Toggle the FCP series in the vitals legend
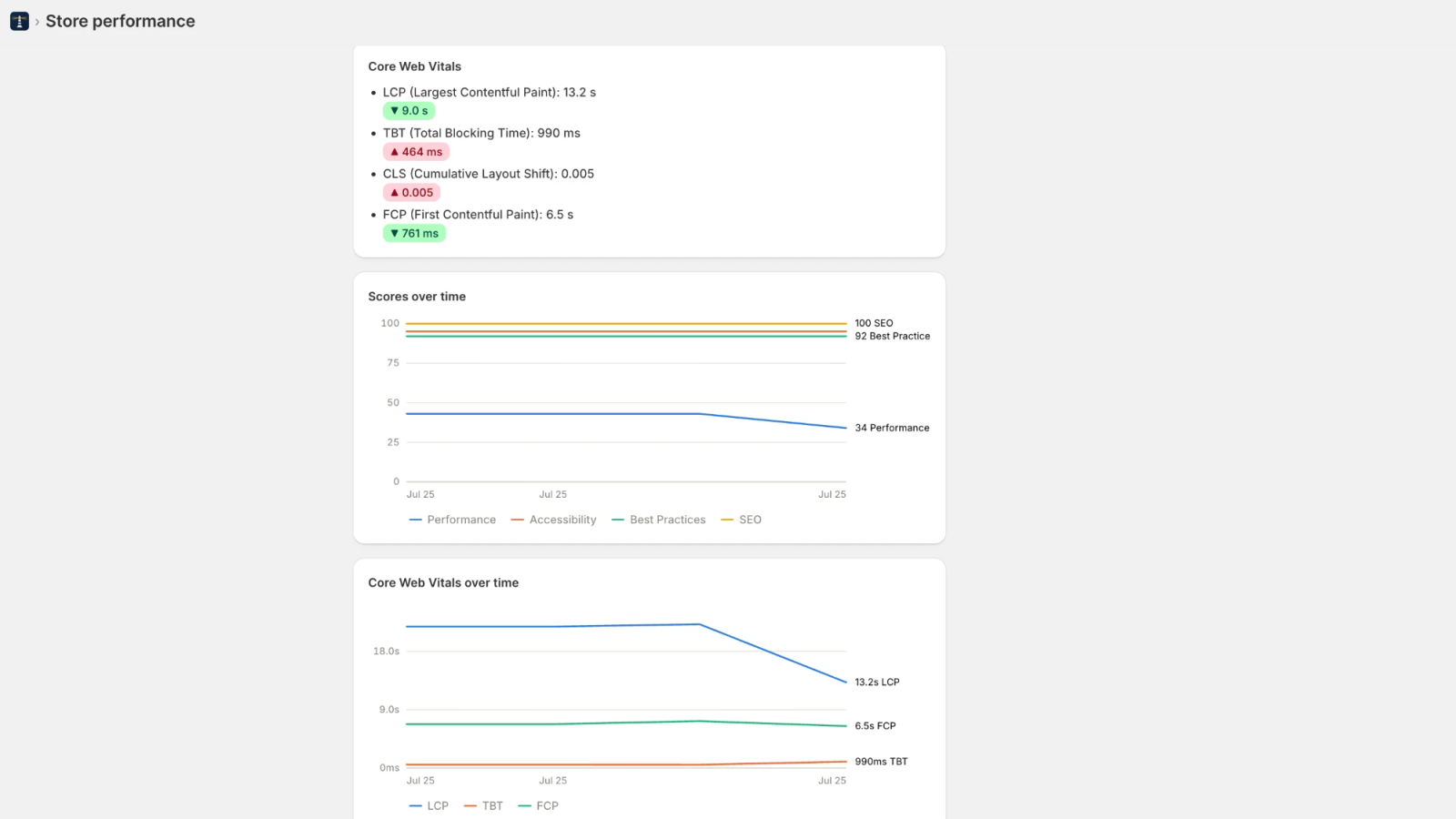The height and width of the screenshot is (819, 1456). 538,806
